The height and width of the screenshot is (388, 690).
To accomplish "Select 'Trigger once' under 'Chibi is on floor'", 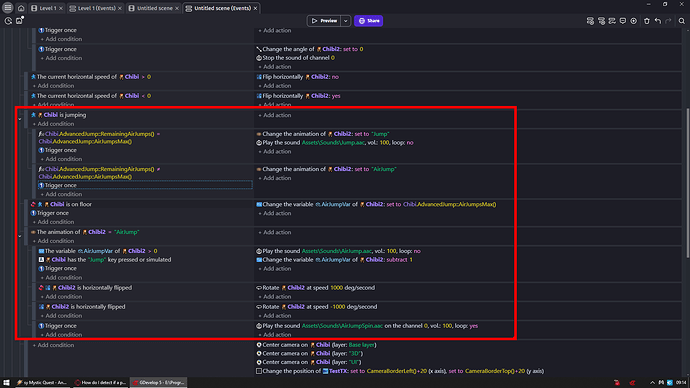I will point(50,213).
